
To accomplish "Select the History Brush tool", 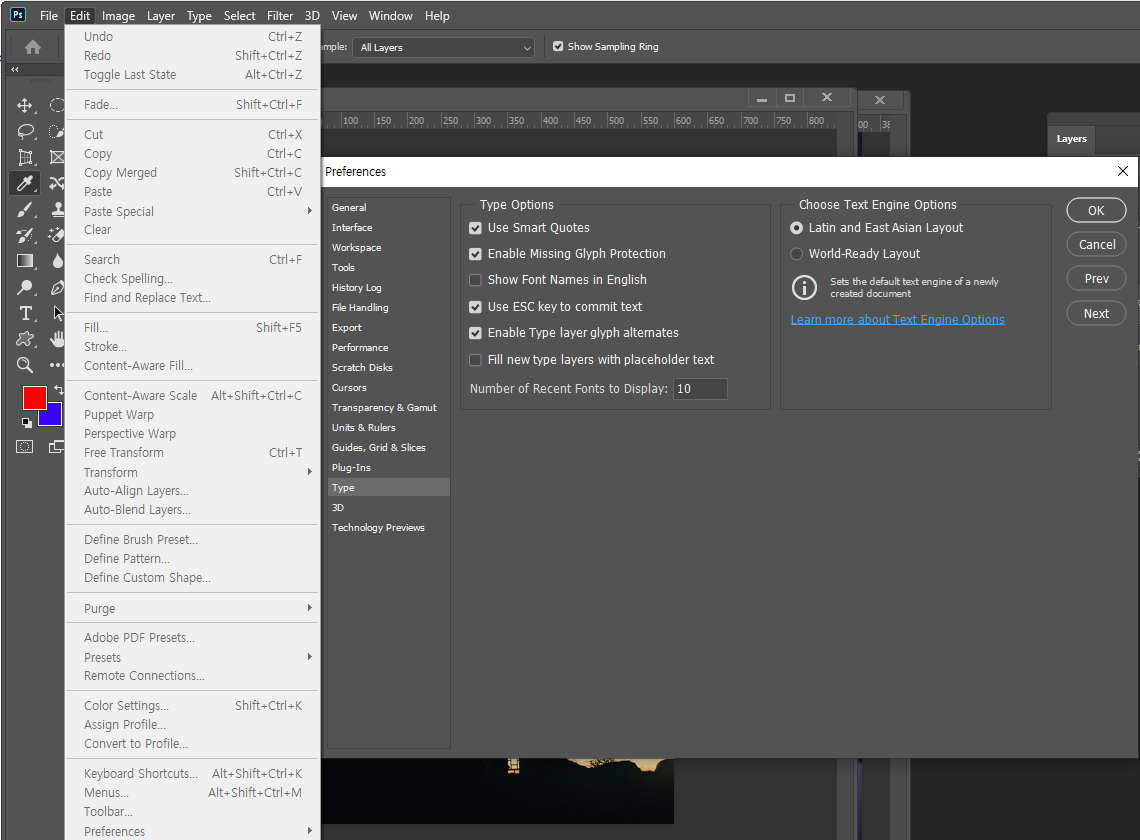I will click(x=25, y=235).
